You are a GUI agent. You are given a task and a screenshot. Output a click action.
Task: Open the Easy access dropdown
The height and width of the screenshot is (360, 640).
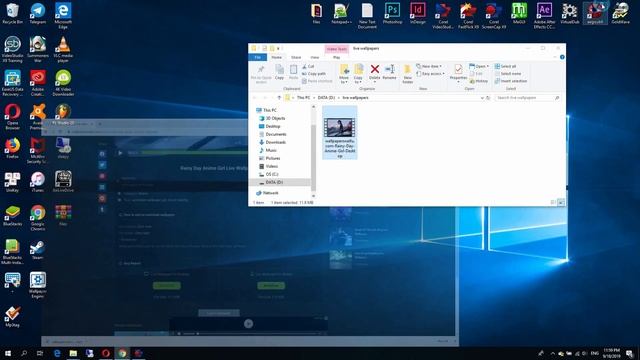[431, 73]
